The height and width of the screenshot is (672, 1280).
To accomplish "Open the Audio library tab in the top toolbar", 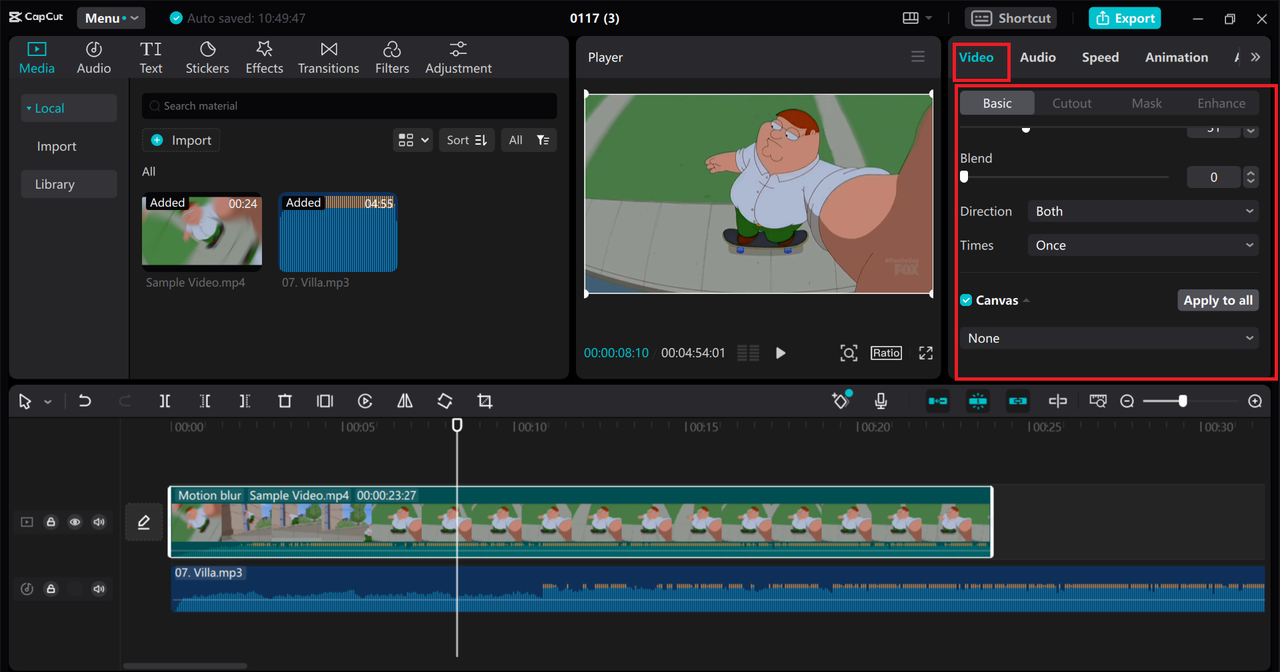I will (94, 58).
